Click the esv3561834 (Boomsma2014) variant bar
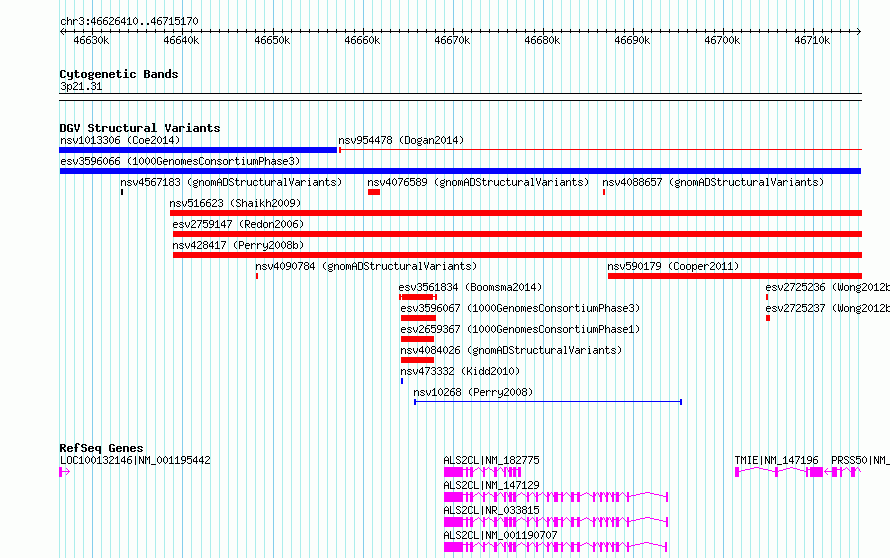 [418, 297]
